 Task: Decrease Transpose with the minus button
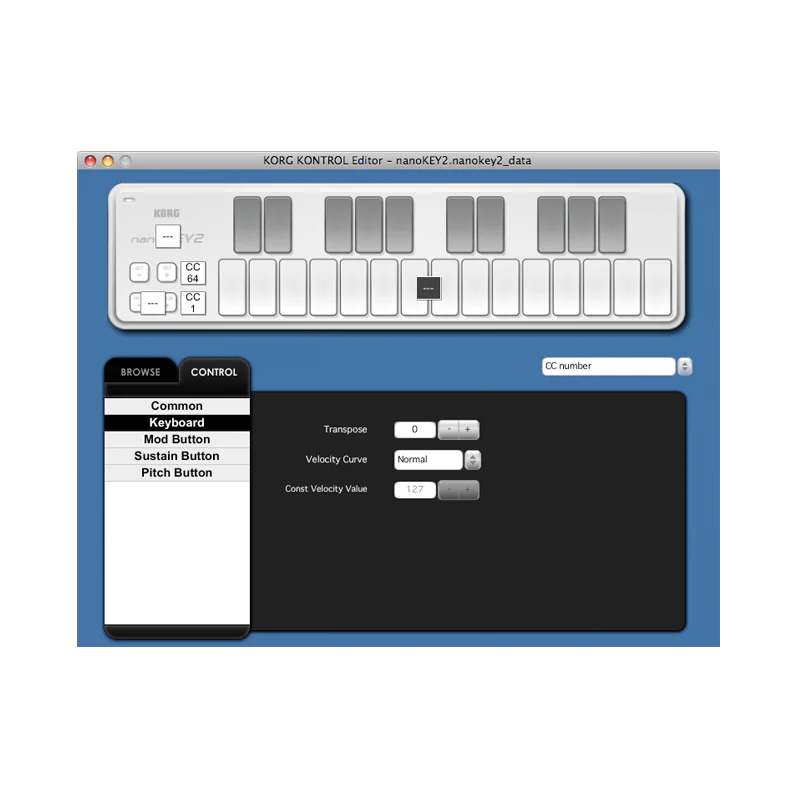tap(448, 430)
